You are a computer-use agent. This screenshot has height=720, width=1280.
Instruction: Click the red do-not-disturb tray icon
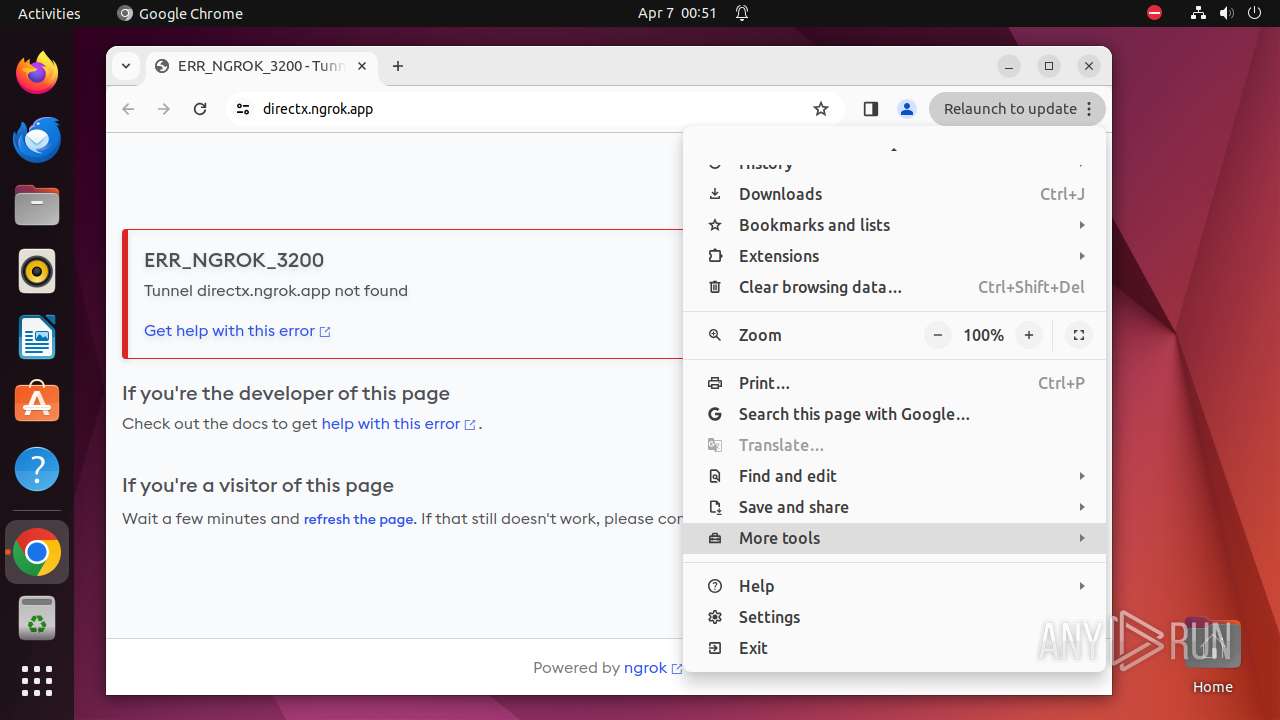click(x=1154, y=13)
